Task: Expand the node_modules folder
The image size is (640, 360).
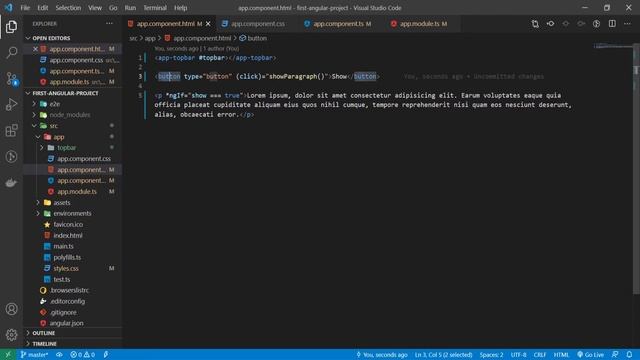Action: pos(70,115)
